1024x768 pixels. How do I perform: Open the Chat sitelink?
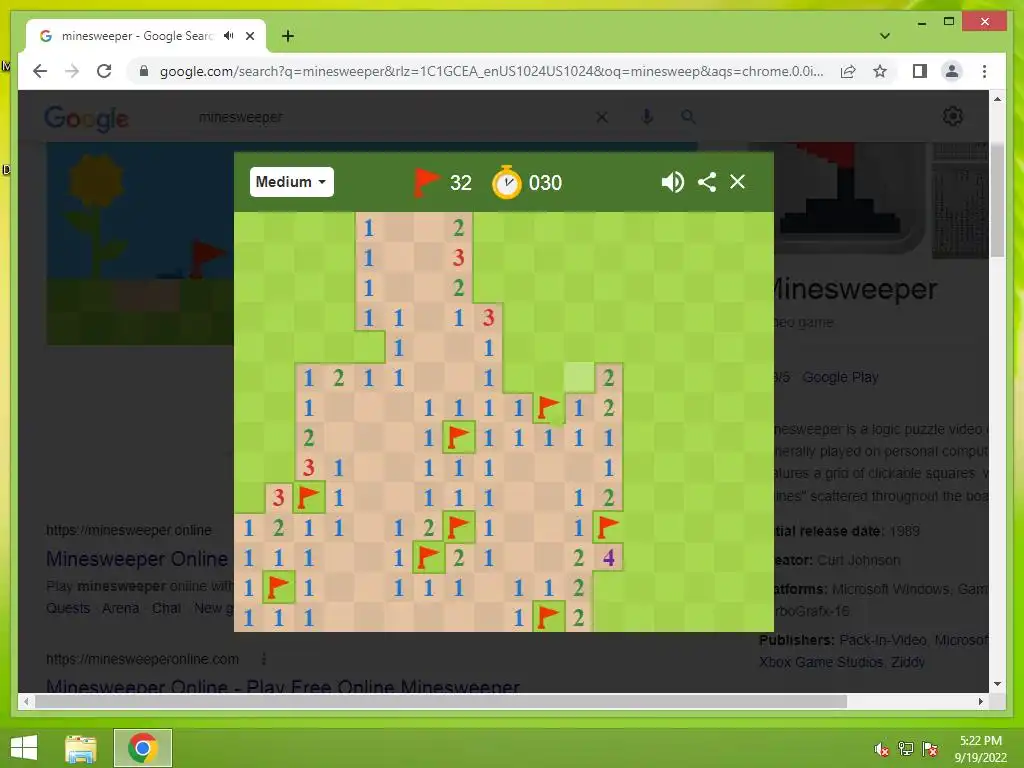(x=167, y=608)
